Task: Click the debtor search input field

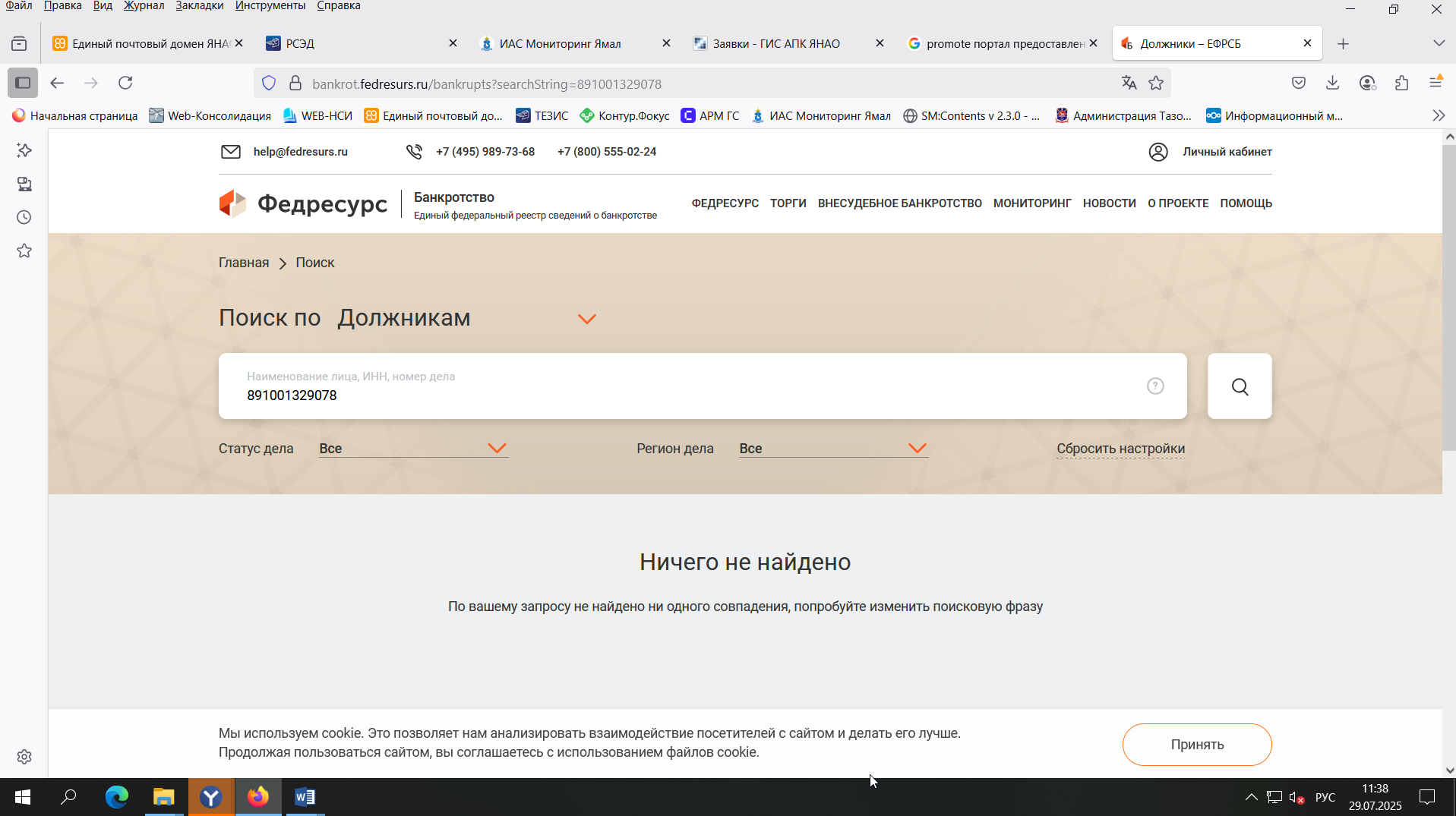Action: 703,386
